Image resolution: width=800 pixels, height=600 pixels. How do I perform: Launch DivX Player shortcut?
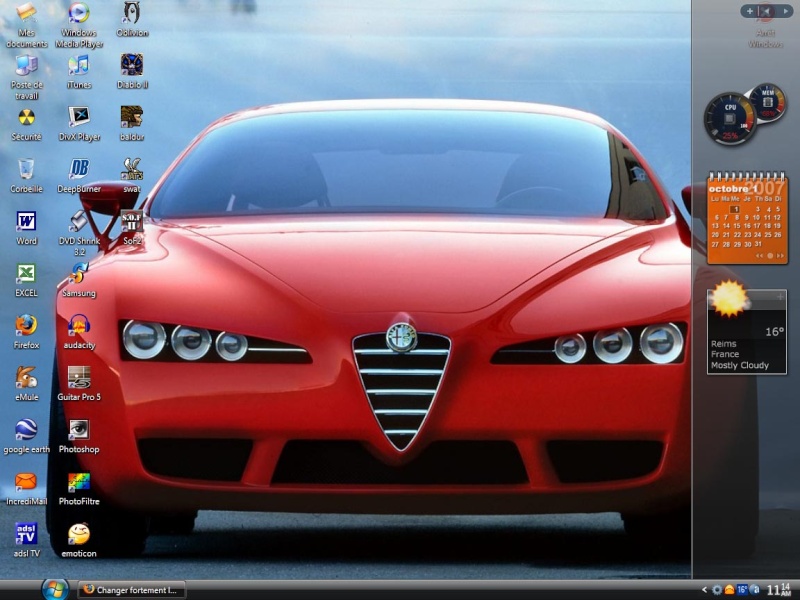tap(79, 124)
